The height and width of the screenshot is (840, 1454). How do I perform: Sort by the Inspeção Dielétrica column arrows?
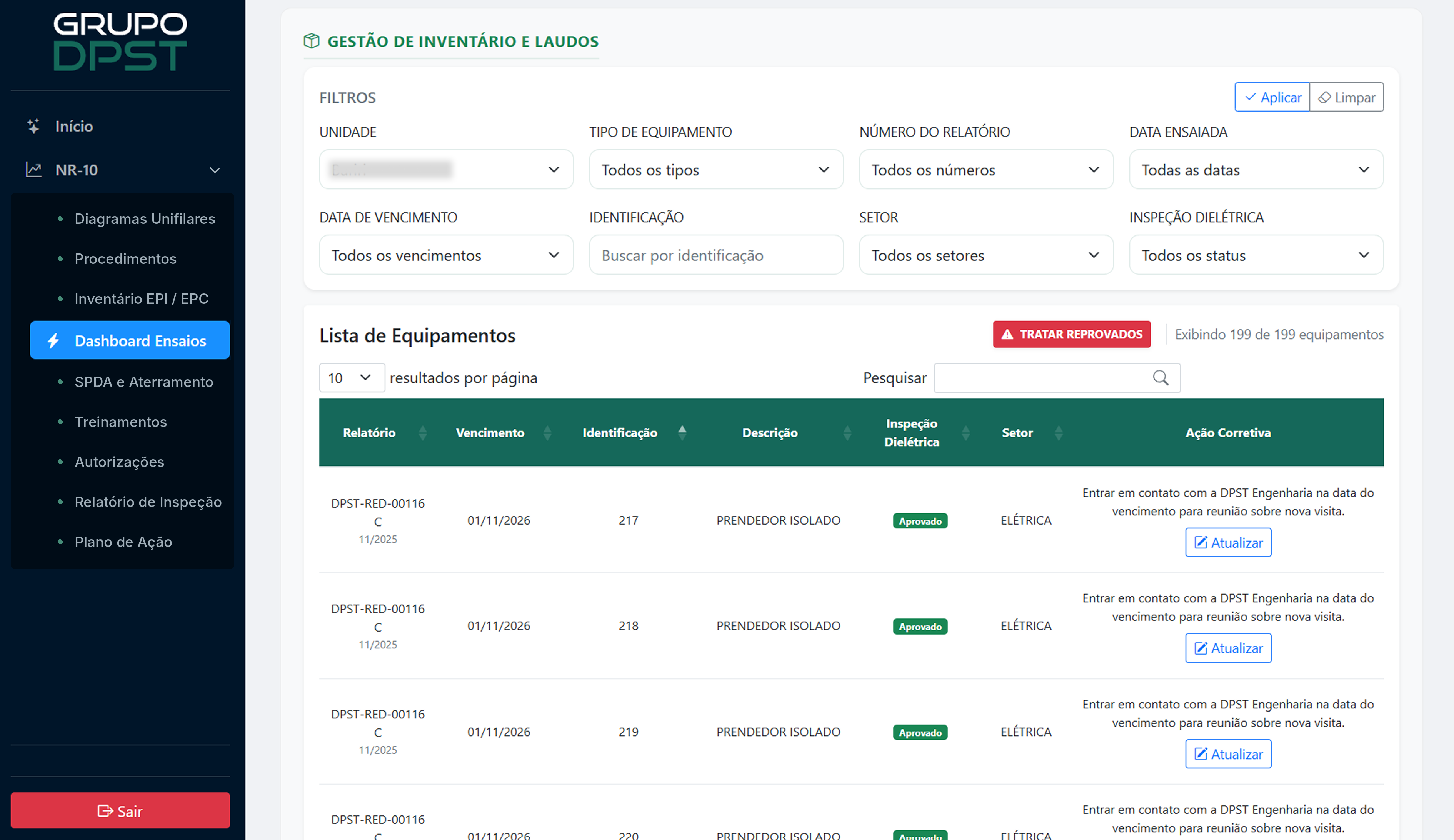pyautogui.click(x=965, y=433)
